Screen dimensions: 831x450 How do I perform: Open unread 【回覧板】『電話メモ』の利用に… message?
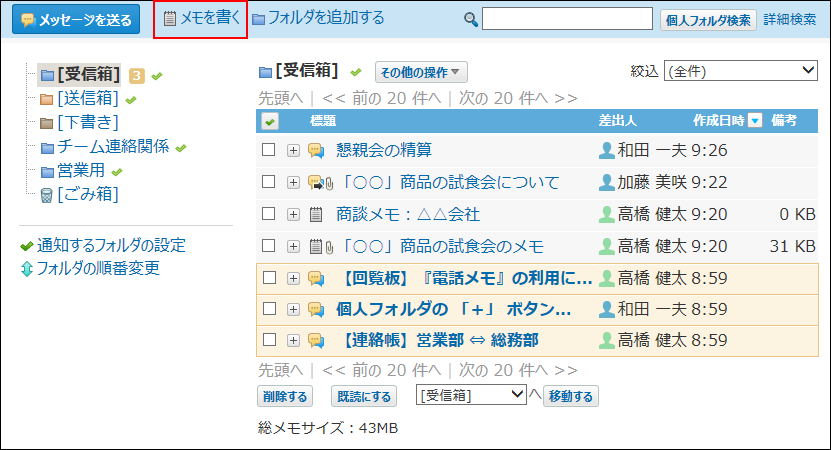pyautogui.click(x=465, y=278)
